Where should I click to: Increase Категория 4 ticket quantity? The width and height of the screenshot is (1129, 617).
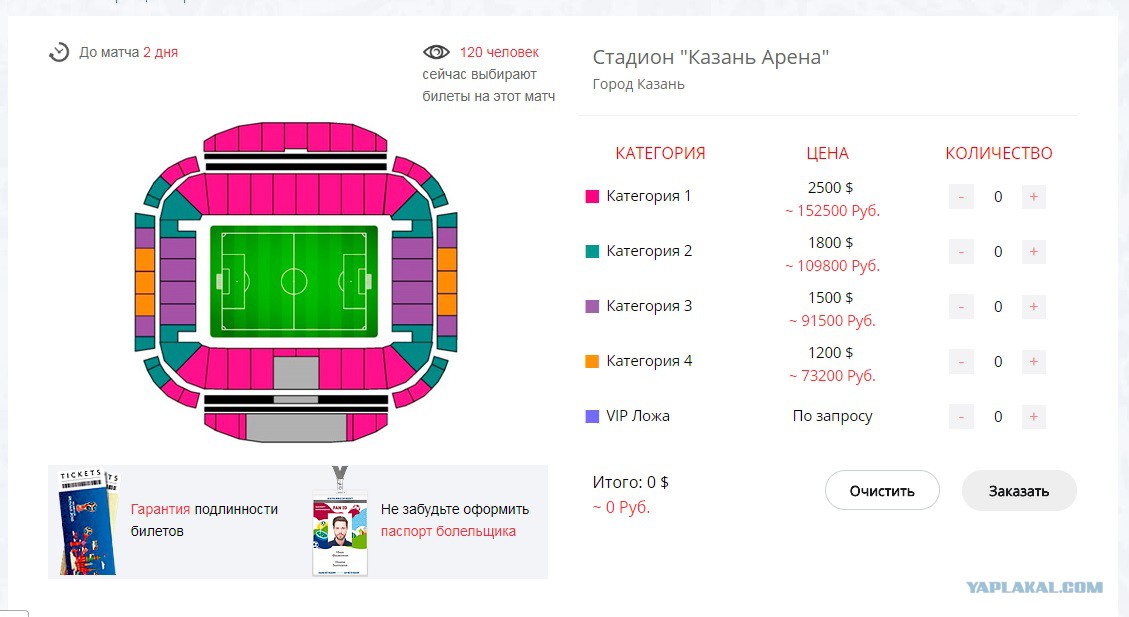[x=1033, y=361]
